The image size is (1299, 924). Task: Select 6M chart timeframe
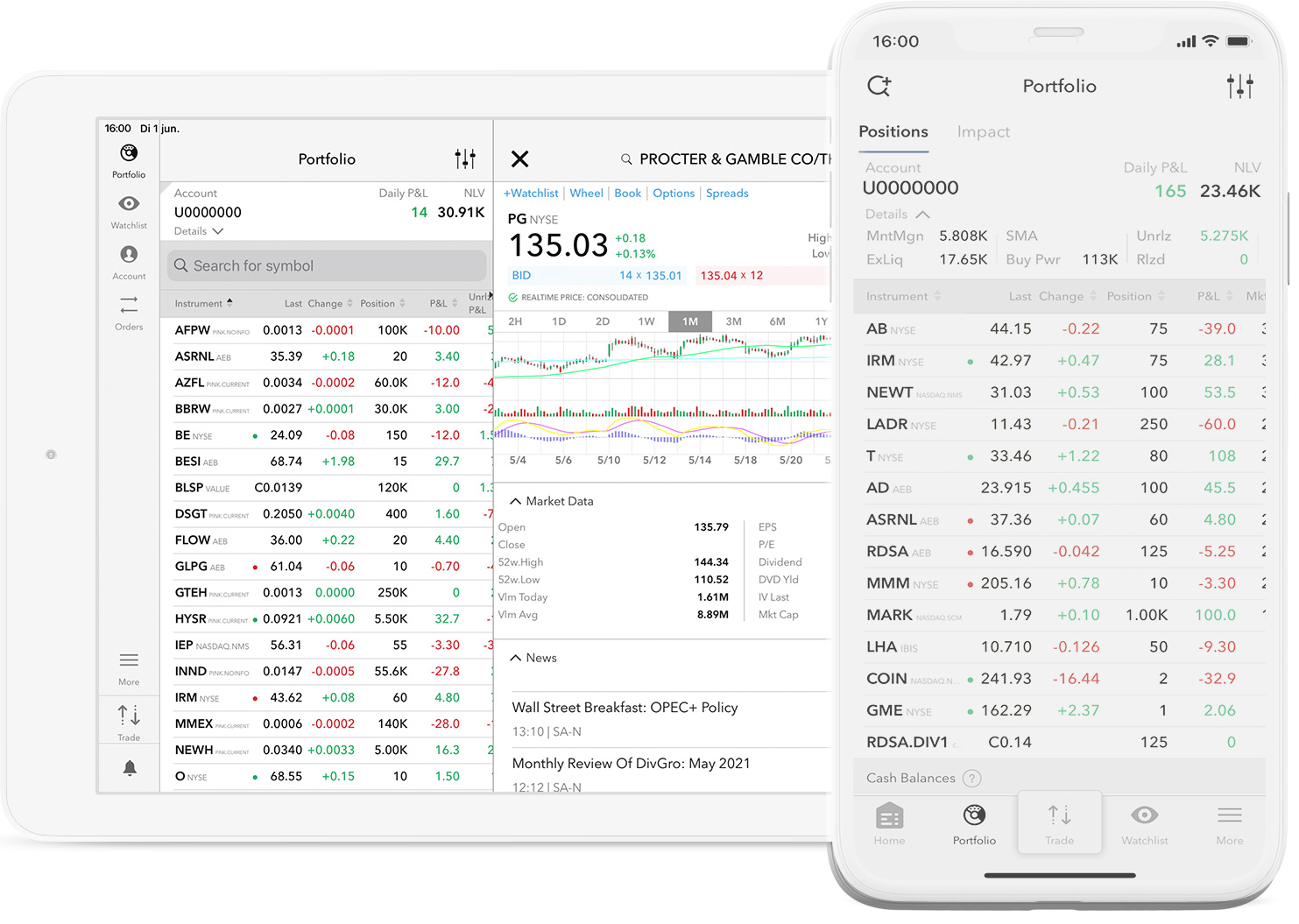778,321
